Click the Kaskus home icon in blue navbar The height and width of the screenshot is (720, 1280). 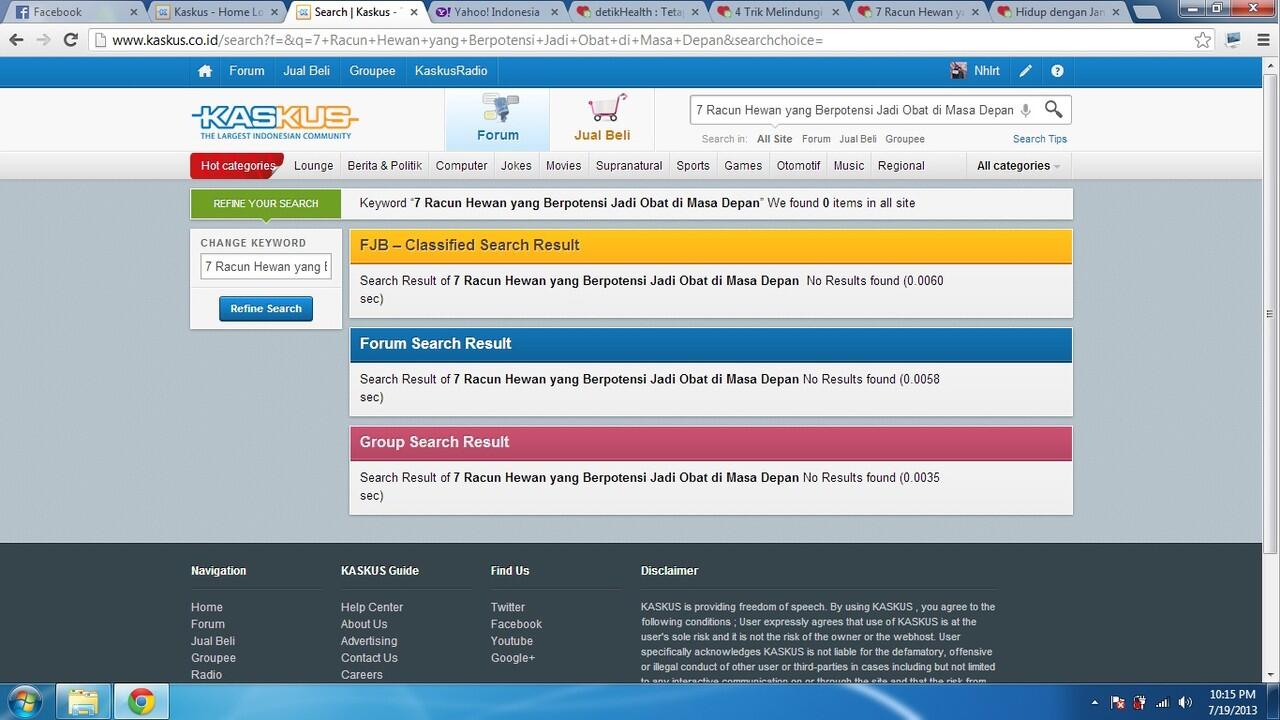205,71
